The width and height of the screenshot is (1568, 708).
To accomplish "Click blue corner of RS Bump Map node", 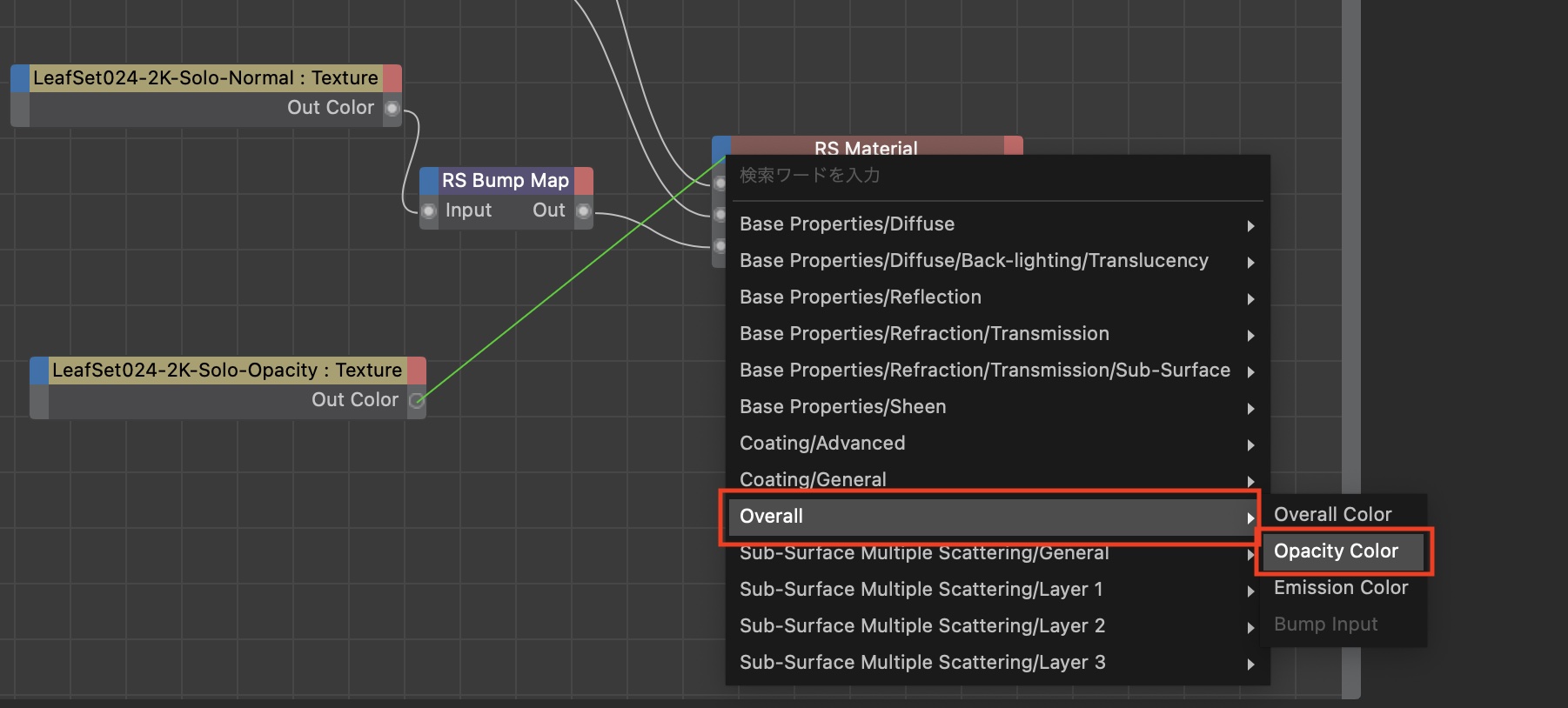I will (429, 181).
